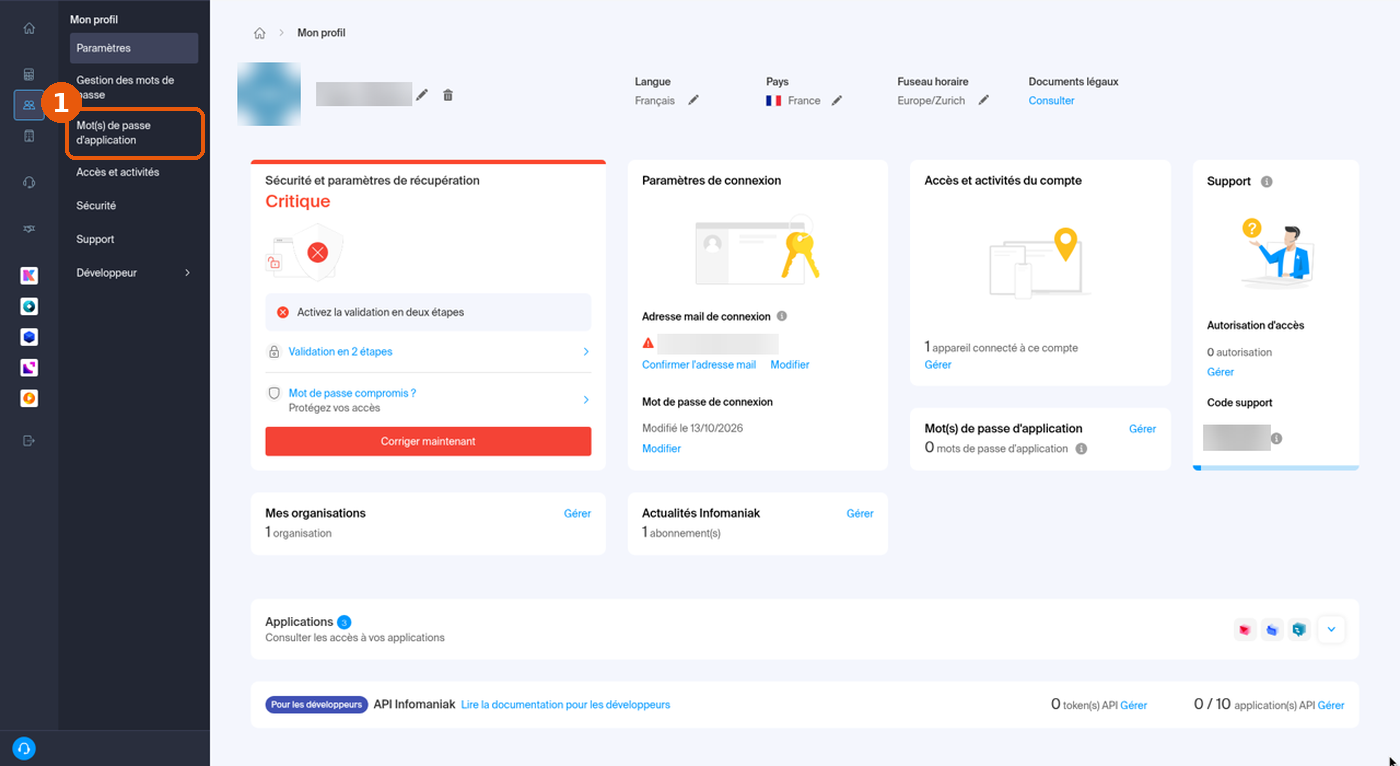Click the breadcrumb home icon
Viewport: 1400px width, 766px height.
[260, 33]
